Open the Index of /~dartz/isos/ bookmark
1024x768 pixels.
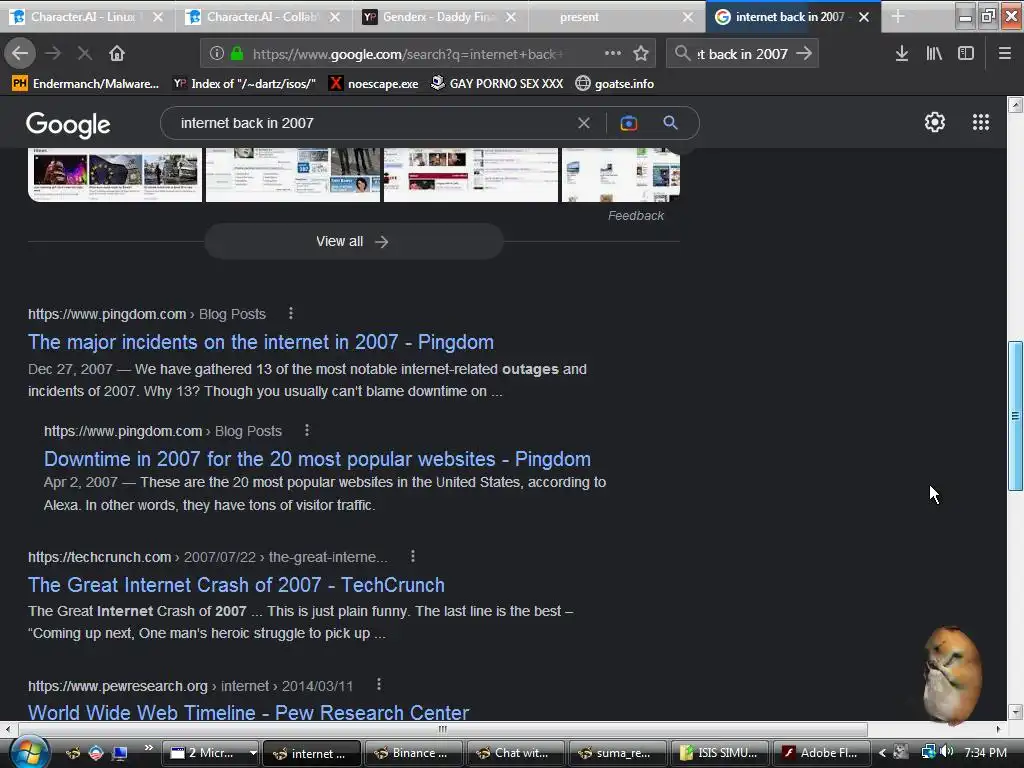(245, 84)
